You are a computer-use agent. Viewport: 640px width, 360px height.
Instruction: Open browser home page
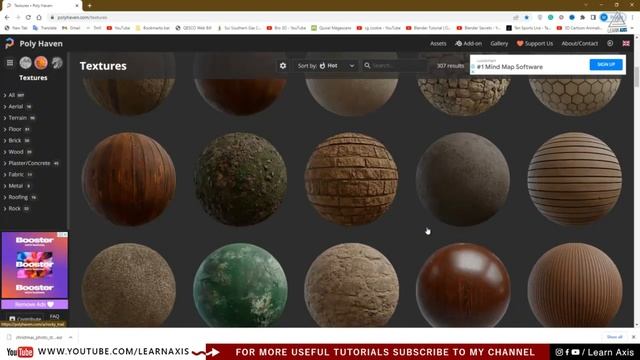(x=39, y=17)
